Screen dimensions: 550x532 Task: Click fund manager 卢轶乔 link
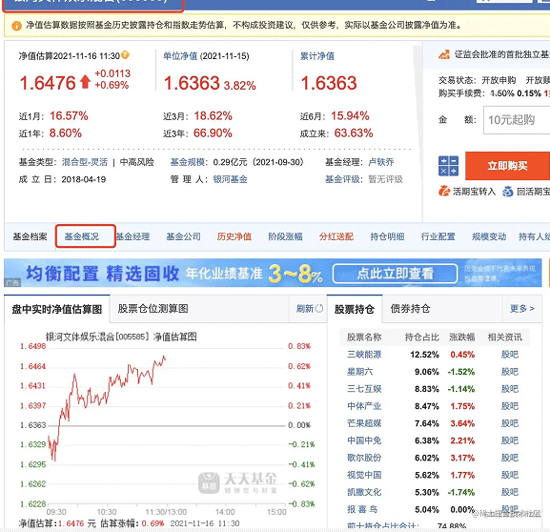pyautogui.click(x=381, y=162)
